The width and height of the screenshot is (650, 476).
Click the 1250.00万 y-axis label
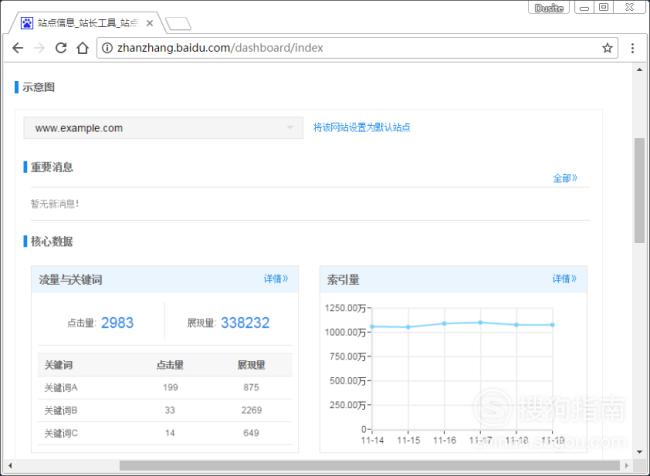tap(345, 308)
